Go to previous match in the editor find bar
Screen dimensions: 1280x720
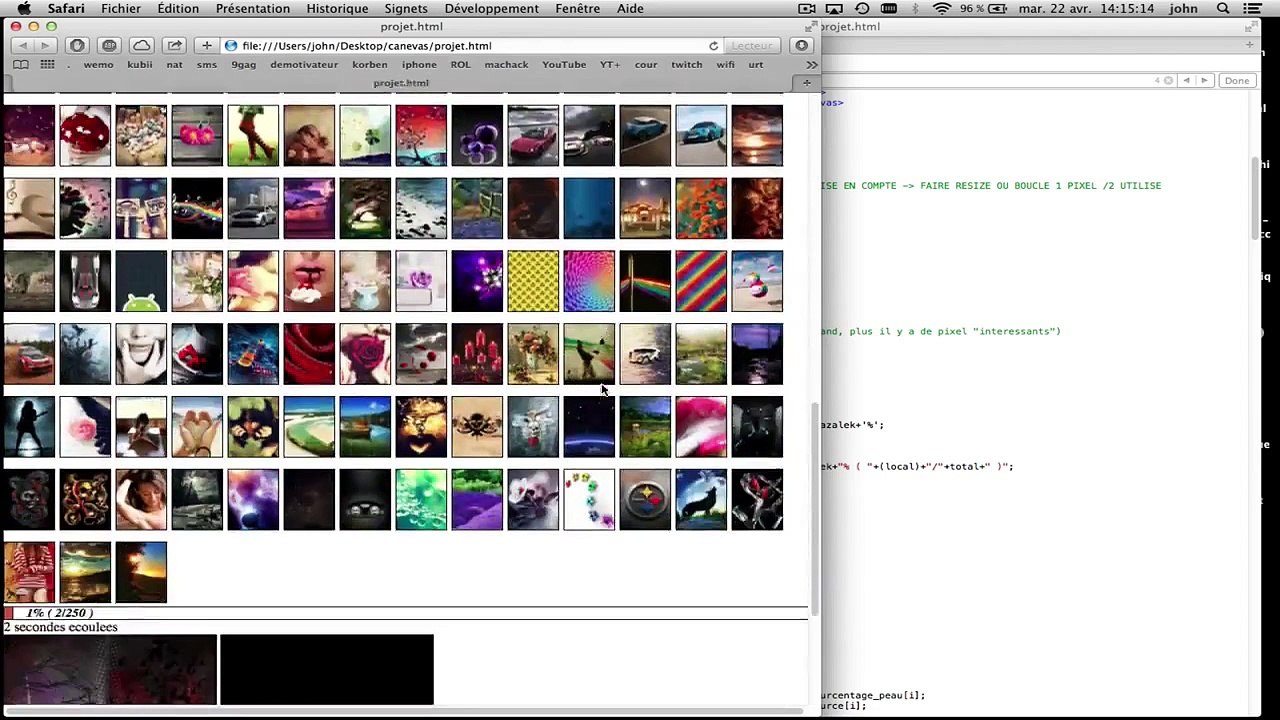click(x=1186, y=81)
